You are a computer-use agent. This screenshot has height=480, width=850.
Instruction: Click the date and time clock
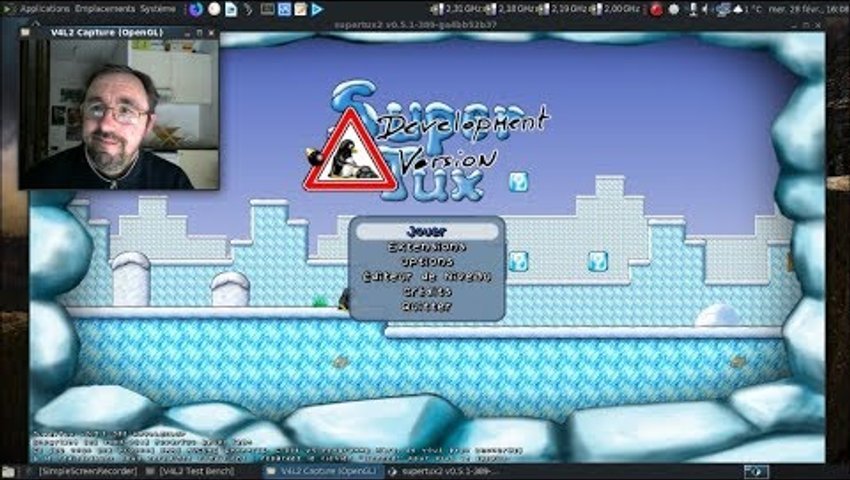811,9
